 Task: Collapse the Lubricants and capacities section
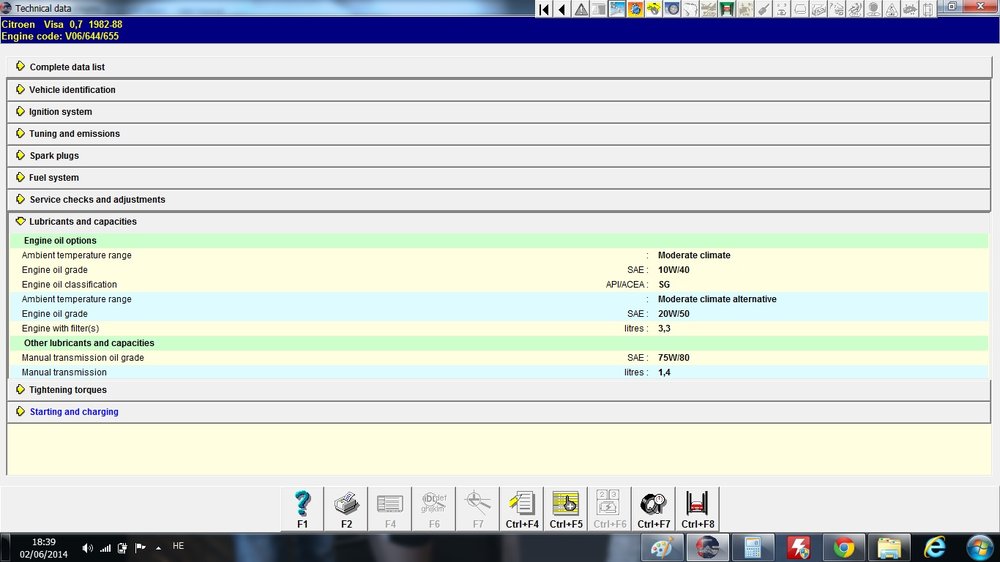point(499,221)
